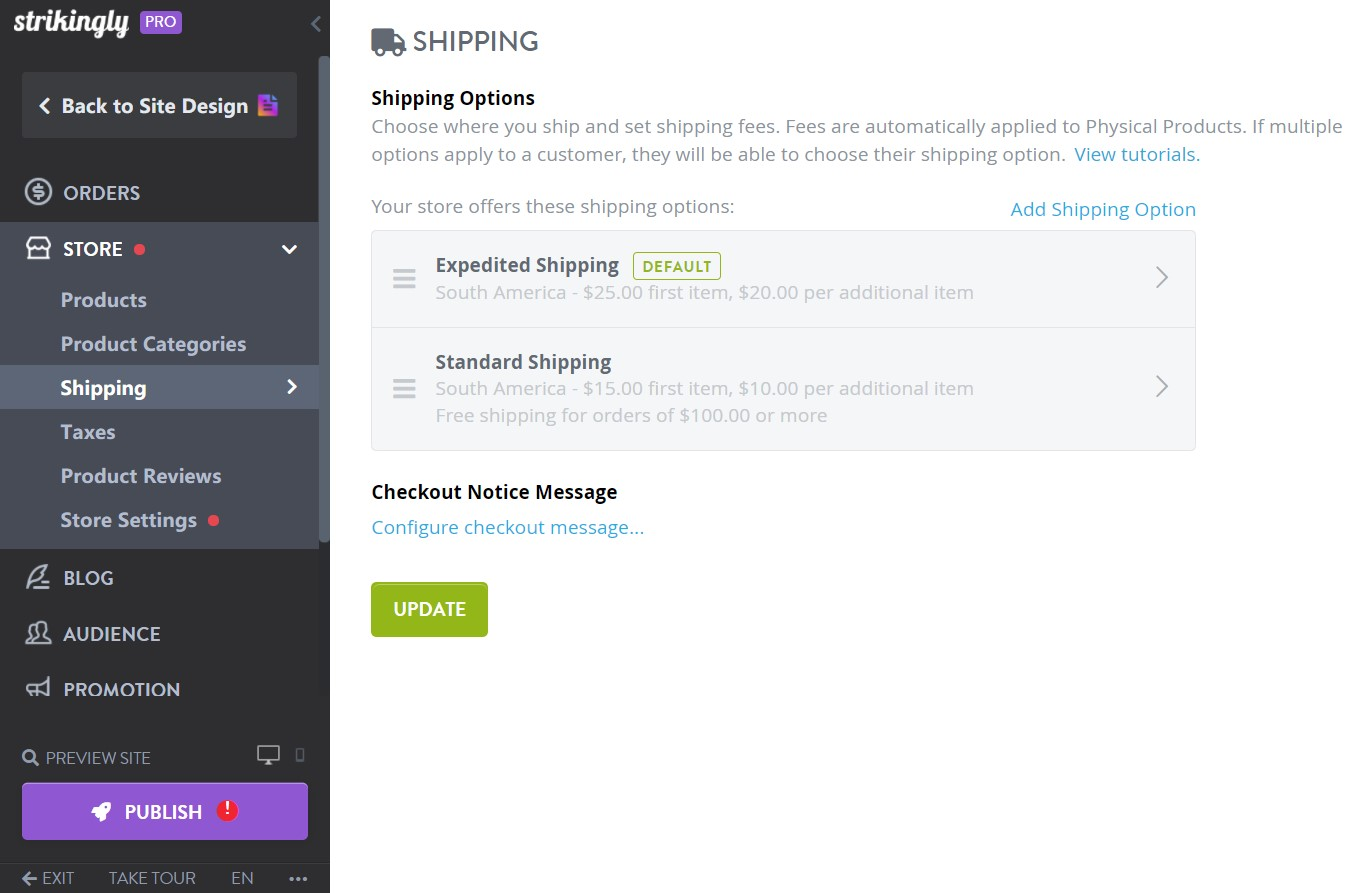Click the Store shopping bag icon
Screen dimensions: 1366x893
pyautogui.click(x=37, y=248)
